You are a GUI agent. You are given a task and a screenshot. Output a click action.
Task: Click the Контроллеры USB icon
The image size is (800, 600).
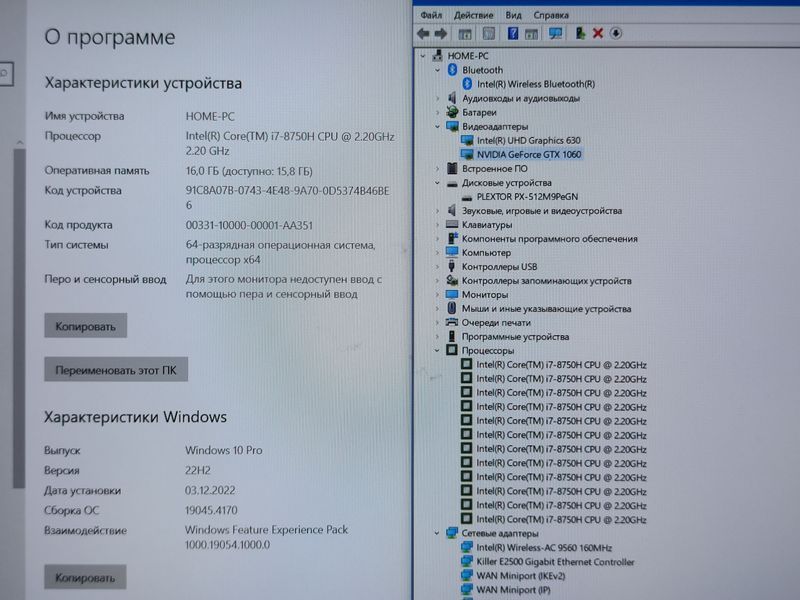(452, 266)
